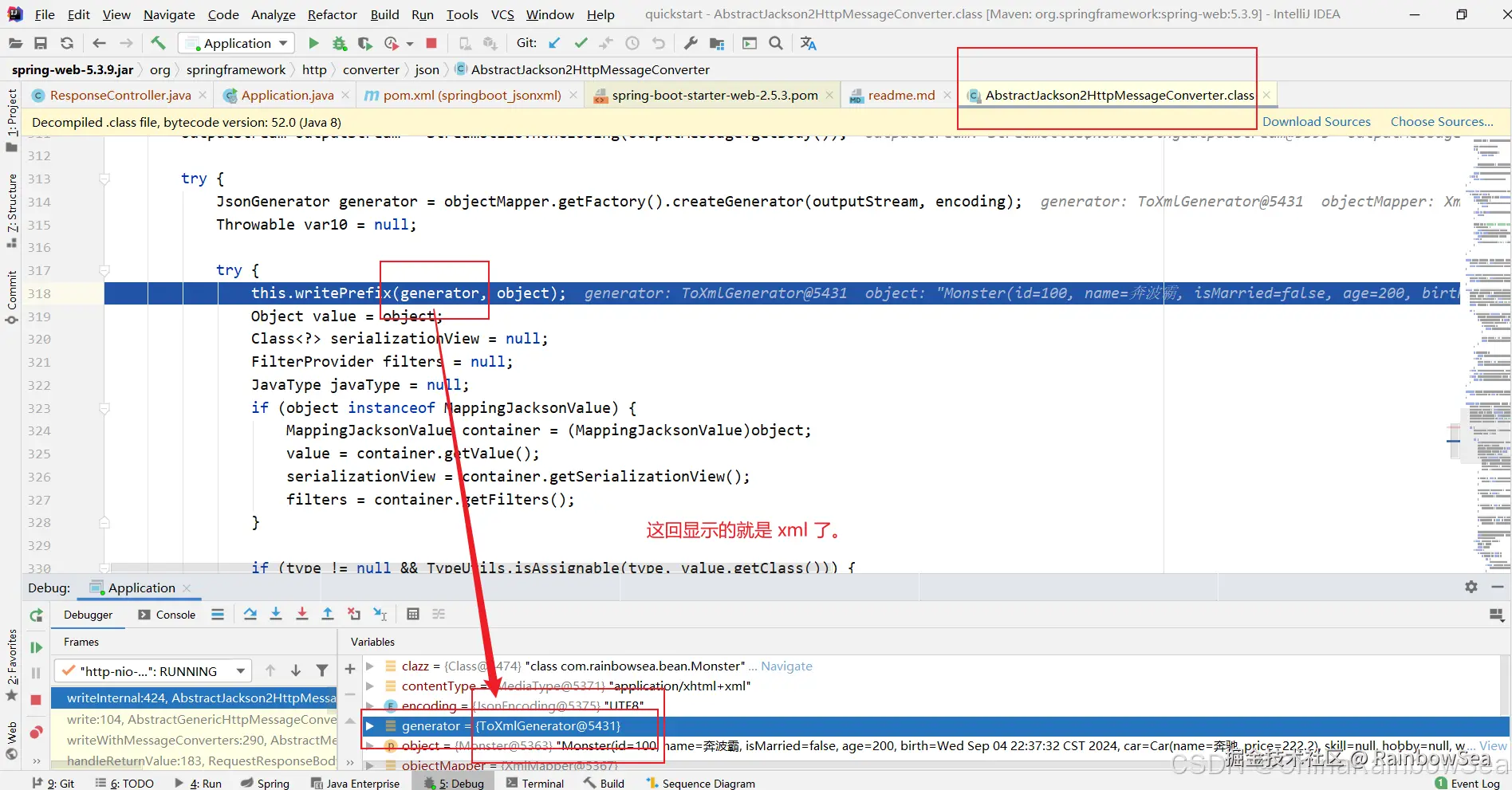This screenshot has width=1512, height=790.
Task: Open file icon in main toolbar
Action: (x=15, y=43)
